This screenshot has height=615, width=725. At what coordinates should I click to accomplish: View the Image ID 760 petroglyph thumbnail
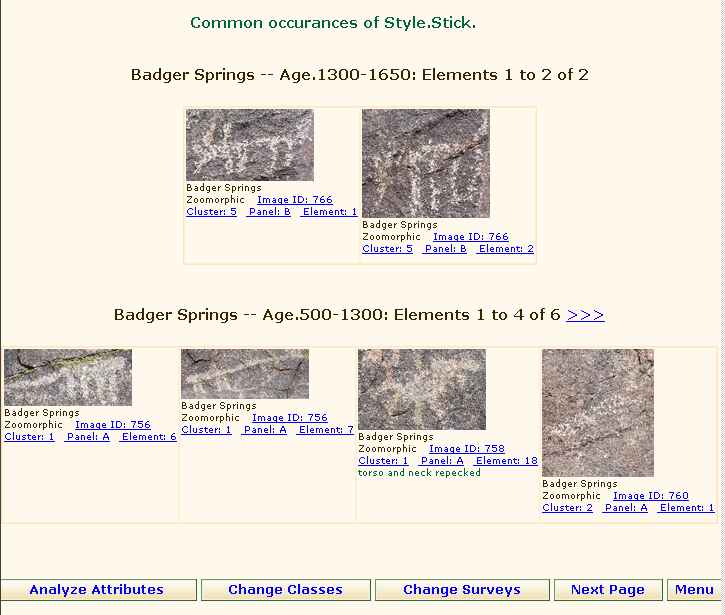597,412
